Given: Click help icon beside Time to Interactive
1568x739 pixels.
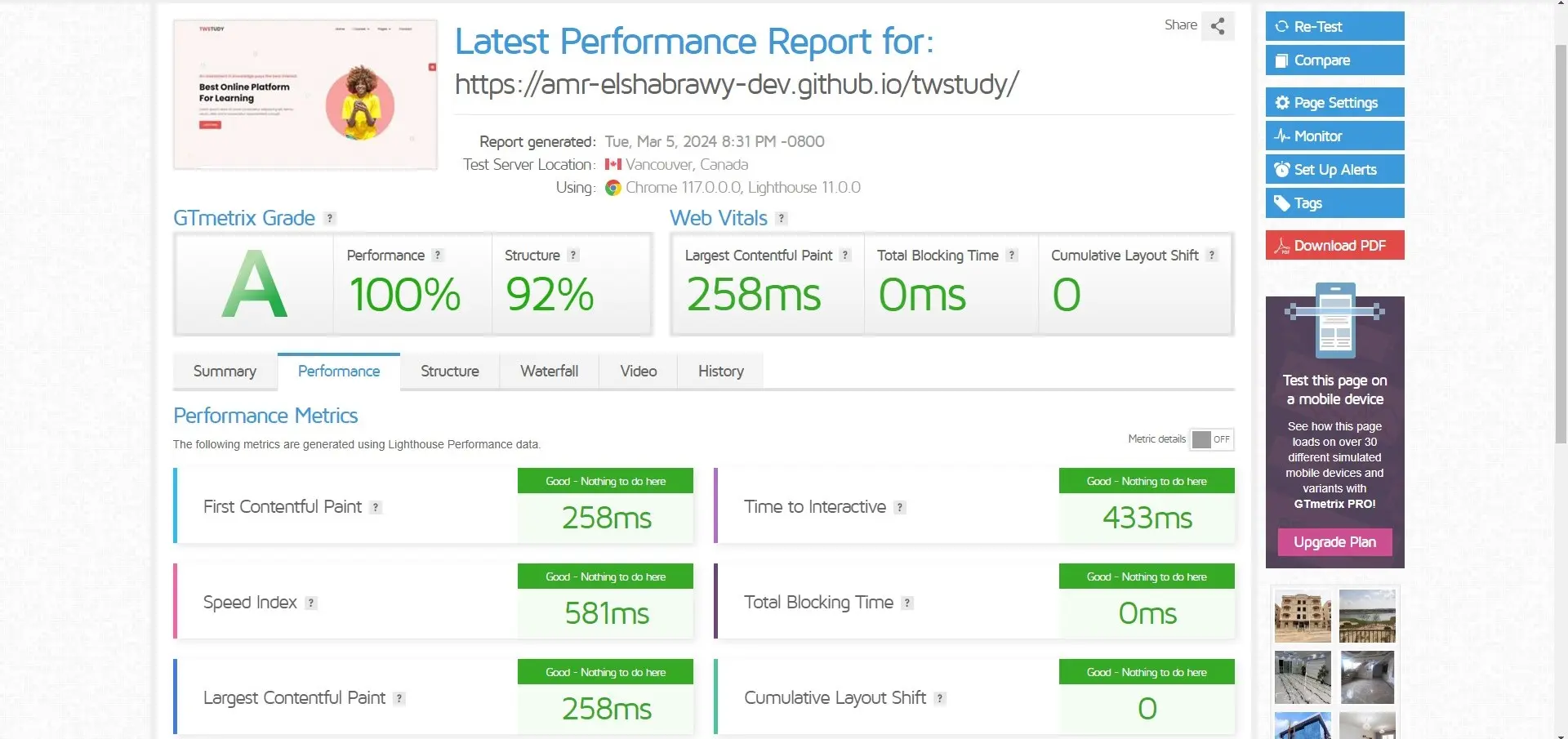Looking at the screenshot, I should coord(900,507).
